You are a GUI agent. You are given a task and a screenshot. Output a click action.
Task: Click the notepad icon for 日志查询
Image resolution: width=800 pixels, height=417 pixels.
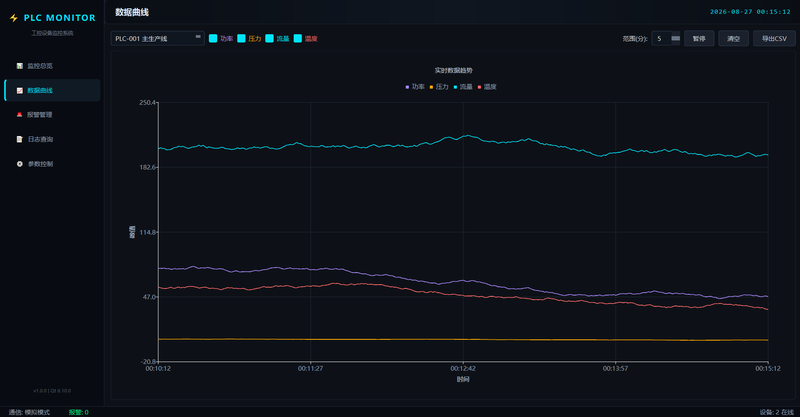(x=19, y=139)
